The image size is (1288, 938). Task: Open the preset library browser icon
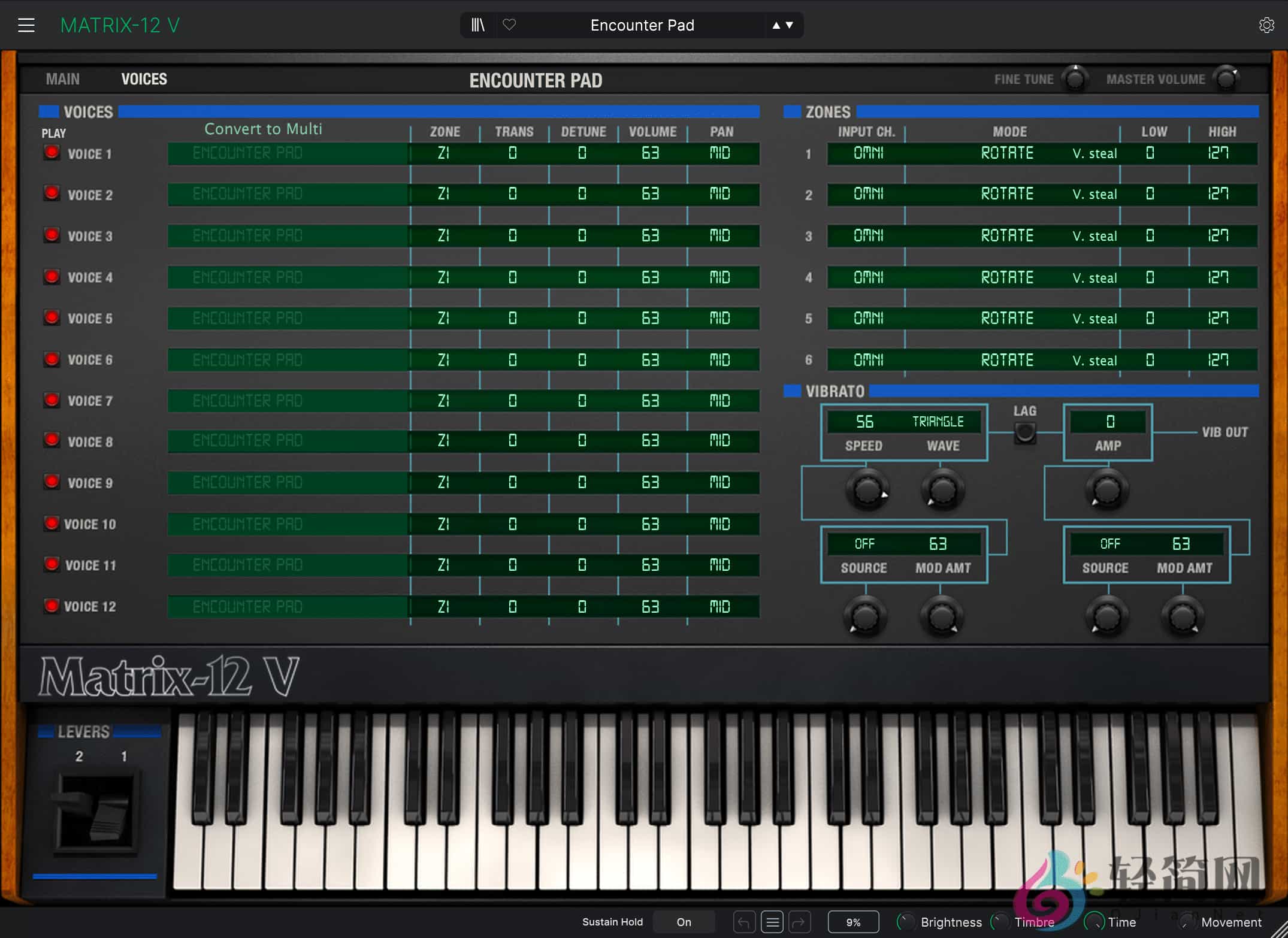pyautogui.click(x=477, y=25)
